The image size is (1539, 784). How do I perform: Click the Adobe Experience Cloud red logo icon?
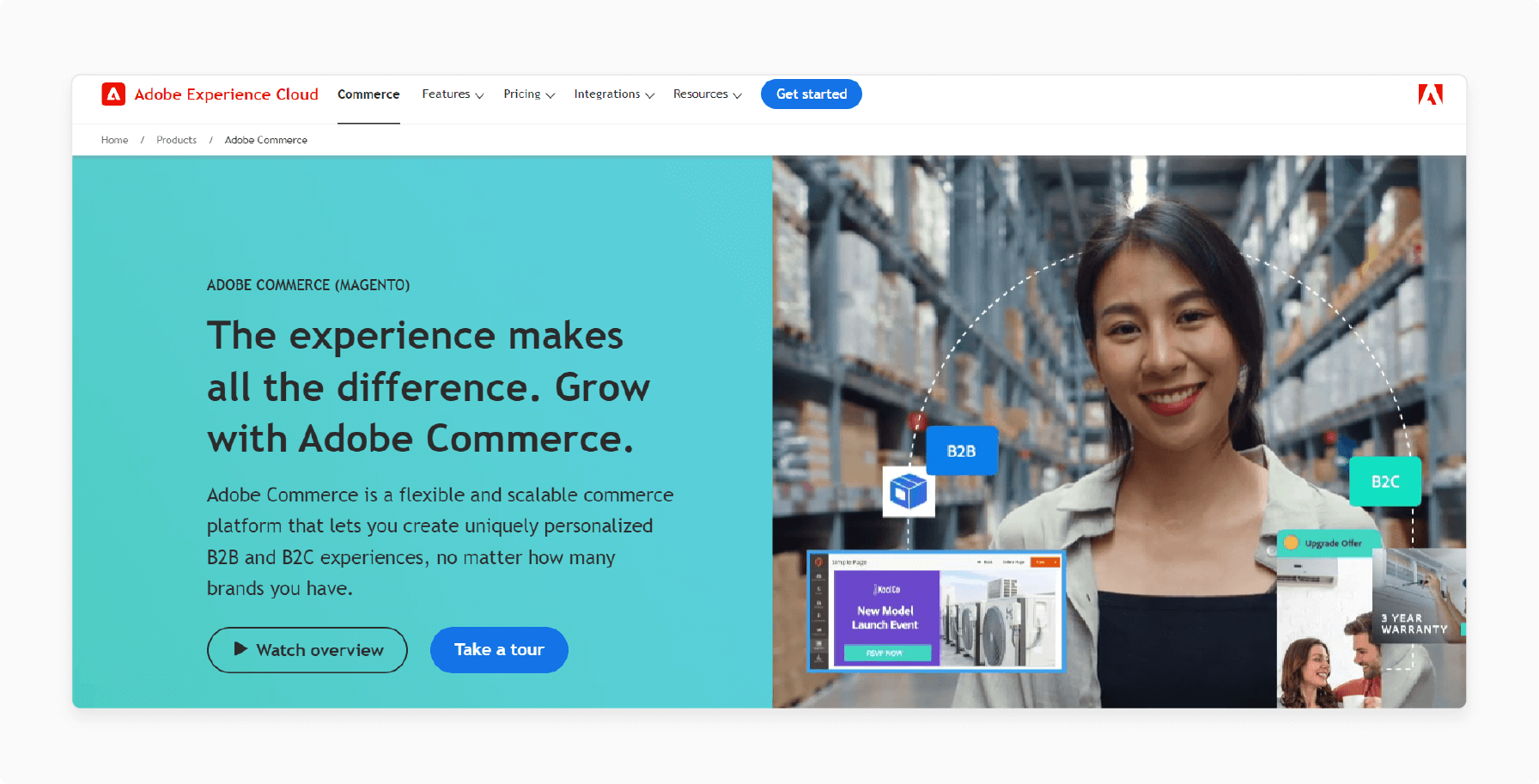pyautogui.click(x=113, y=94)
